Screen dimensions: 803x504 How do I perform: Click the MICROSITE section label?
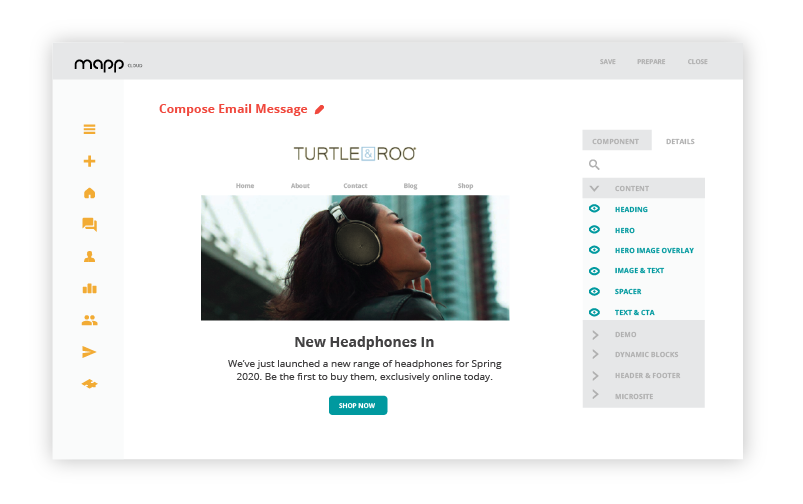[633, 396]
